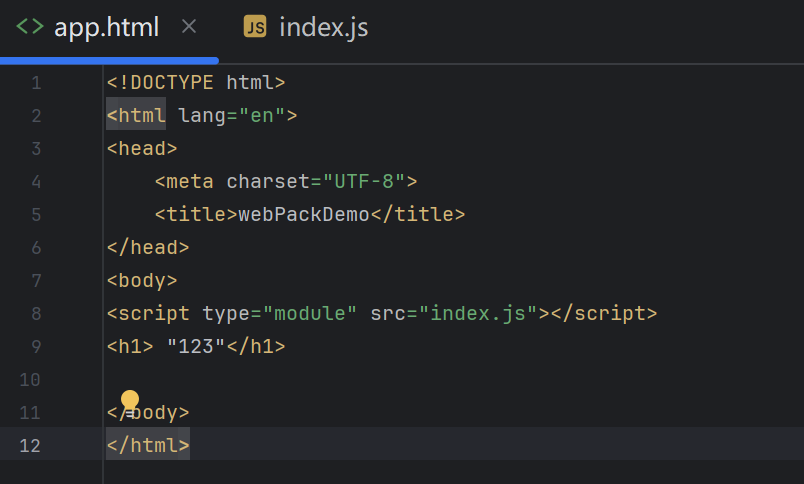Click the closing </script> tag
Screen dimensions: 804x484
[604, 313]
